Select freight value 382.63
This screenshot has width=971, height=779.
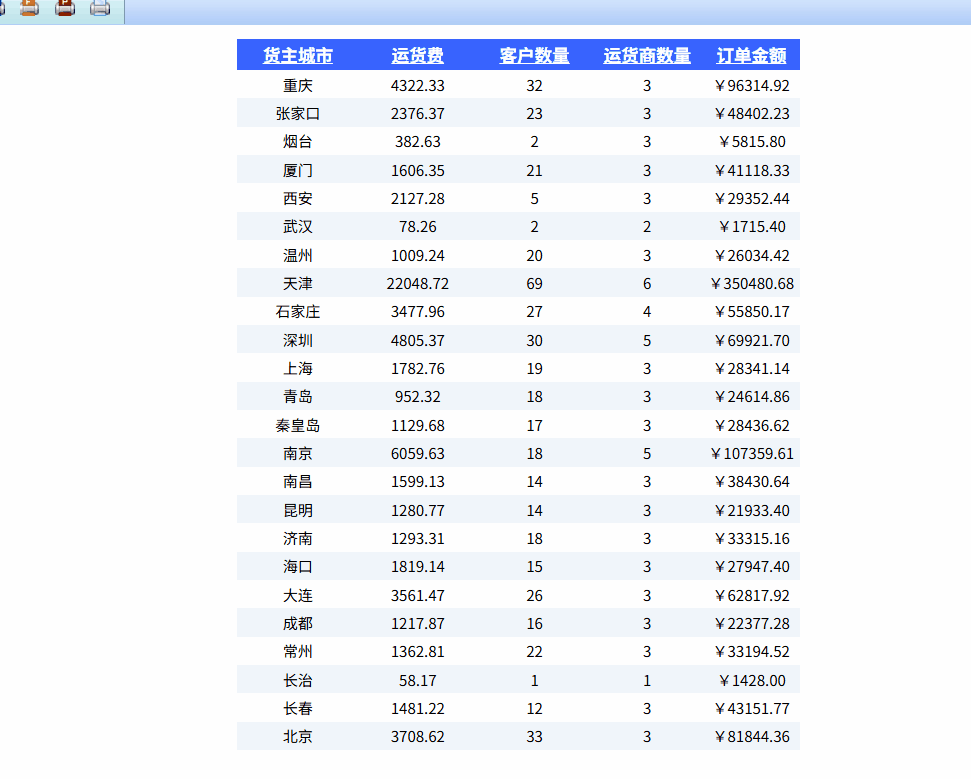(x=417, y=142)
